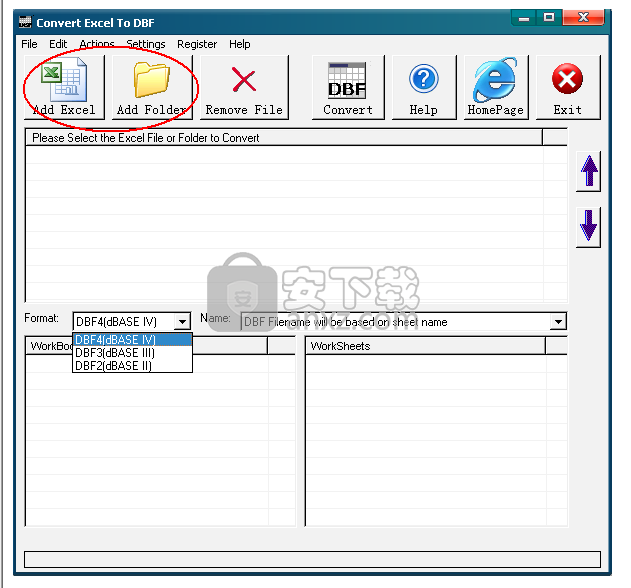Image resolution: width=631 pixels, height=588 pixels.
Task: Open the File menu
Action: click(x=29, y=44)
